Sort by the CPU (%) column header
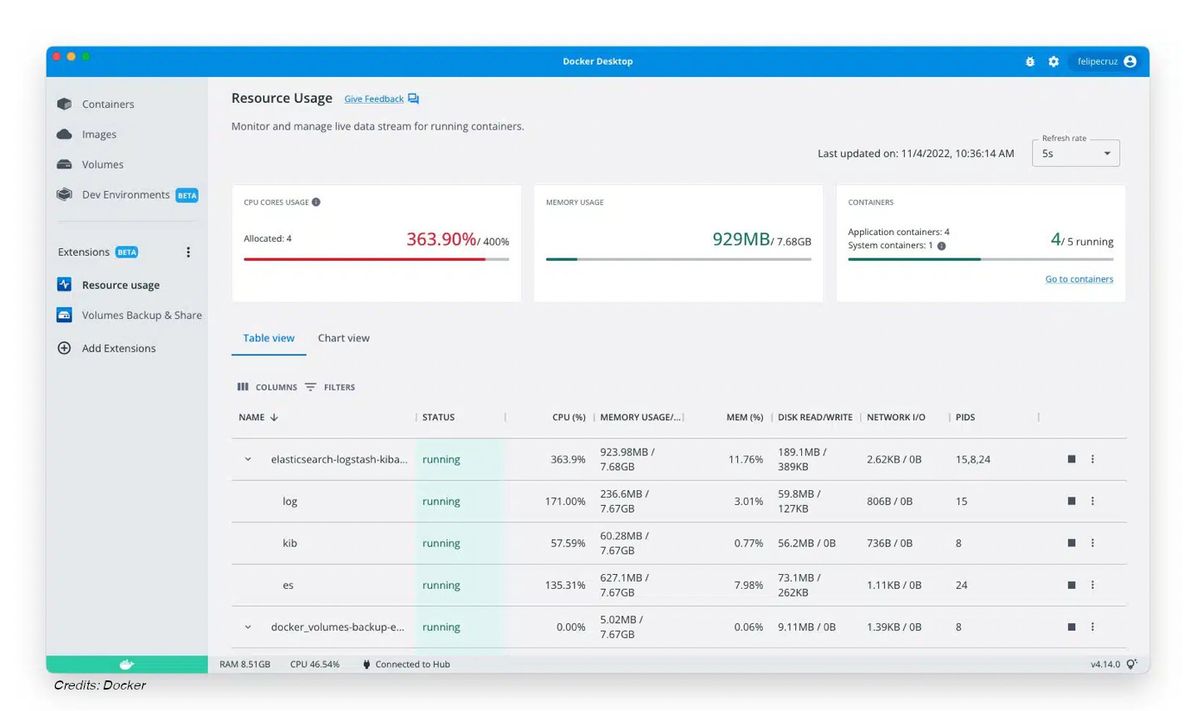This screenshot has width=1200, height=711. (569, 417)
